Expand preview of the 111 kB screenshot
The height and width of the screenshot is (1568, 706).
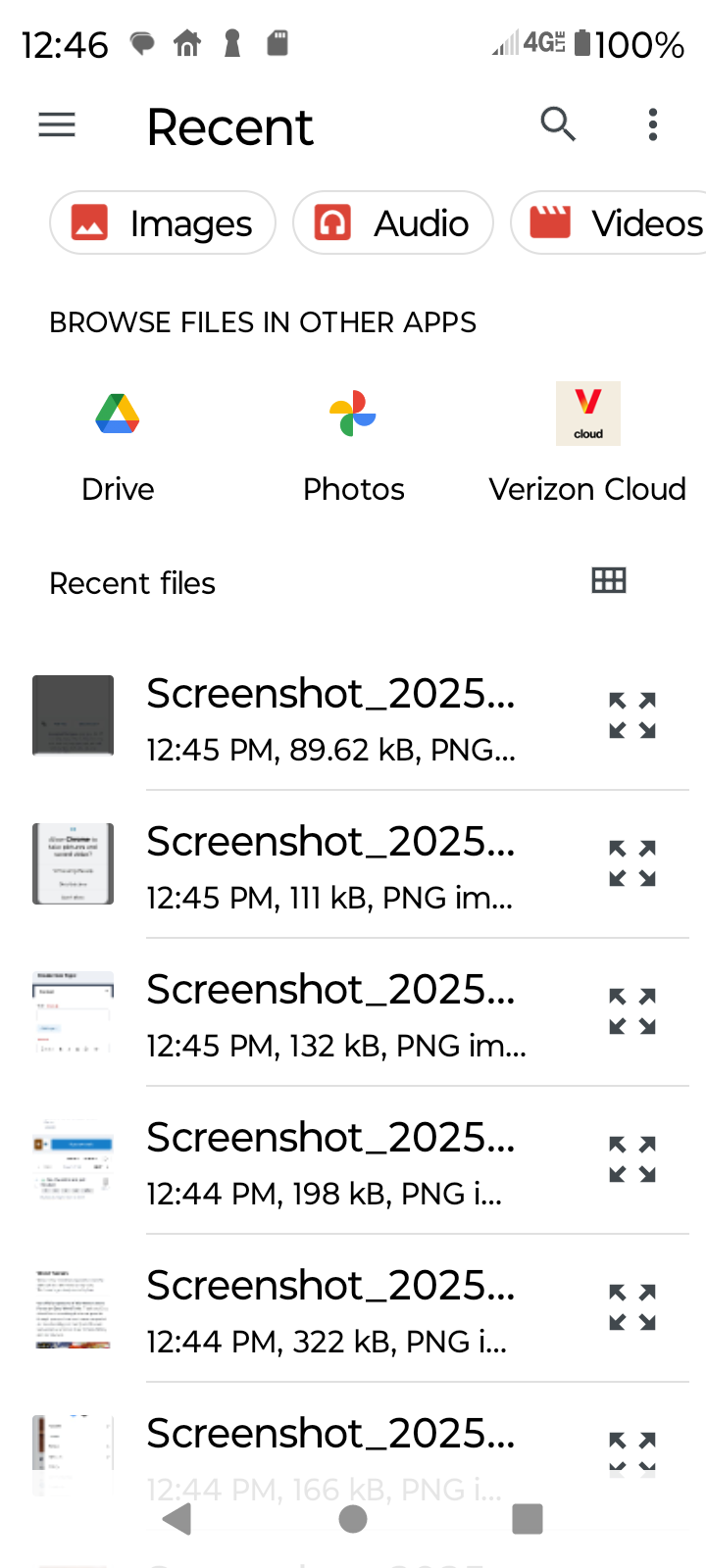(632, 863)
